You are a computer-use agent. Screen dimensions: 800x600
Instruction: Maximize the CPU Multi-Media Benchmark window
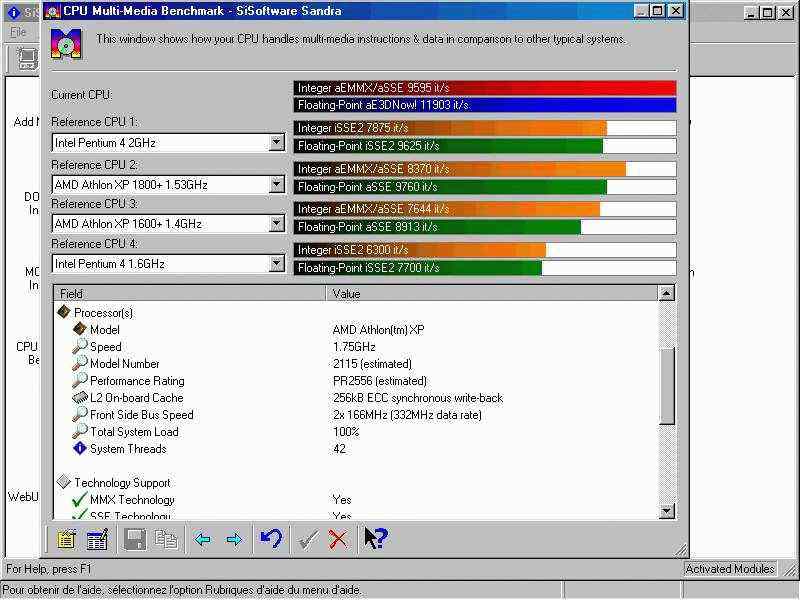(x=658, y=10)
